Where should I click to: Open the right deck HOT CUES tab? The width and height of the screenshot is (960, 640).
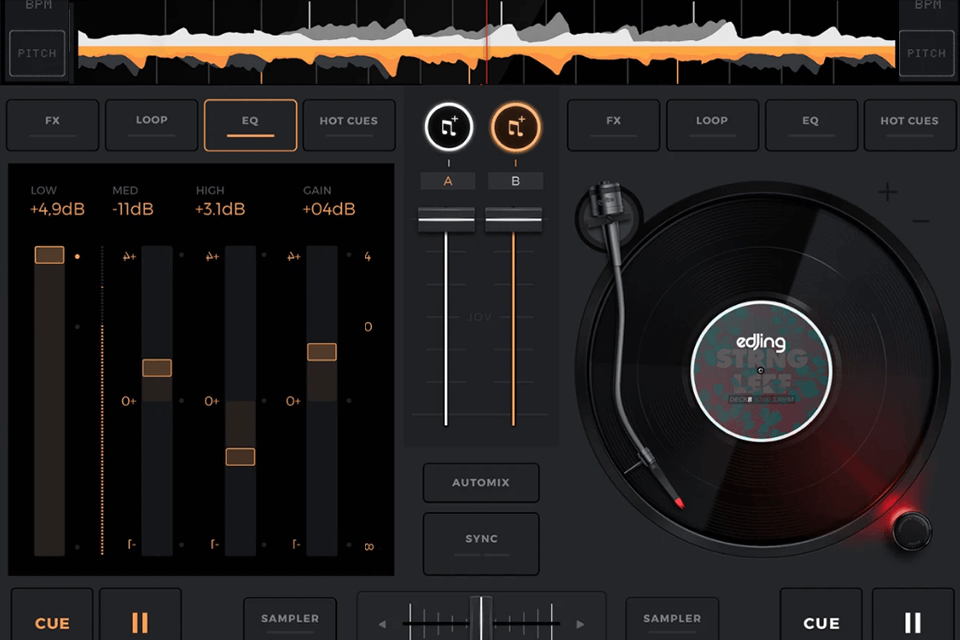910,125
